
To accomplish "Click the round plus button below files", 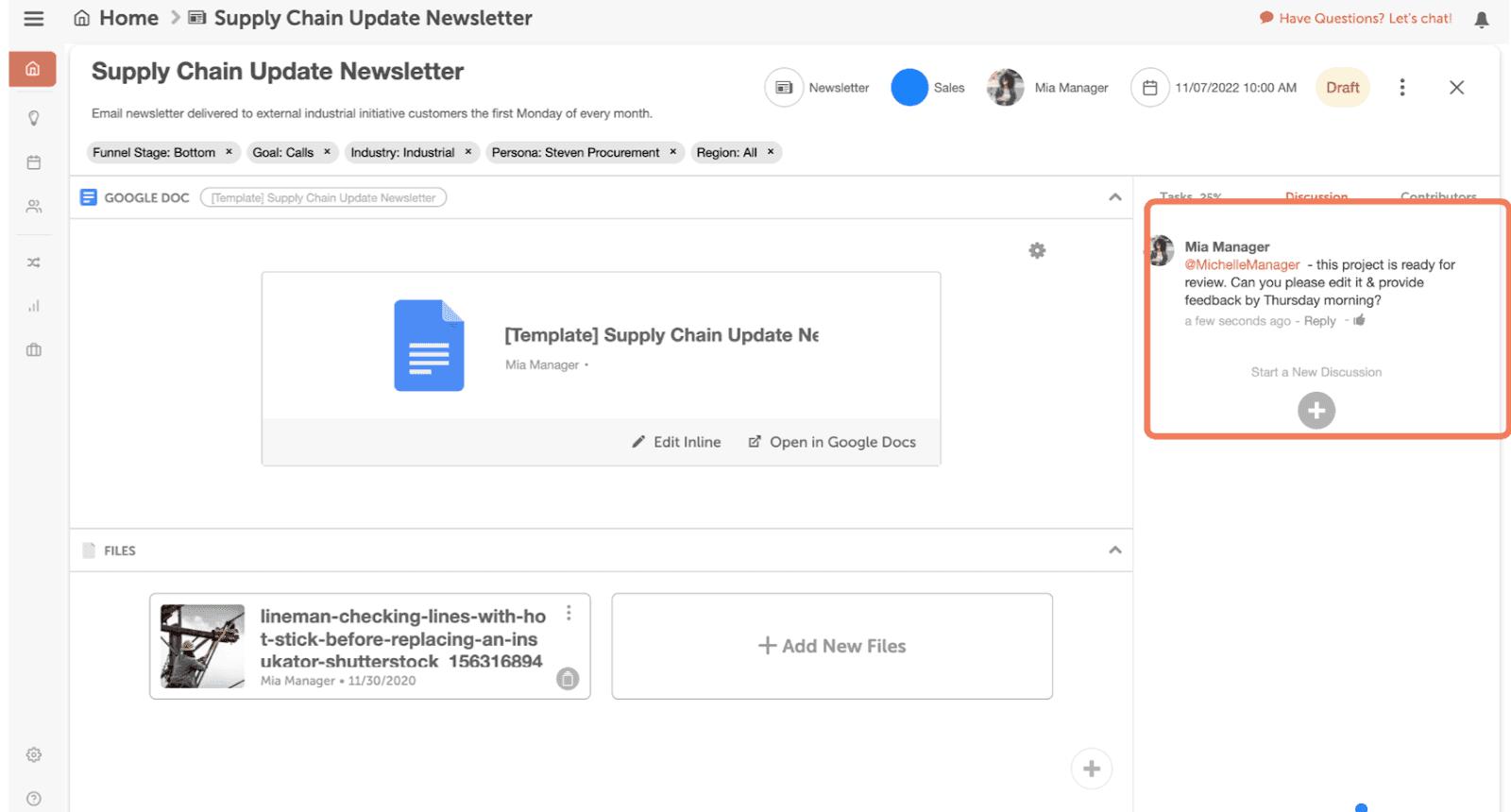I will point(1092,769).
